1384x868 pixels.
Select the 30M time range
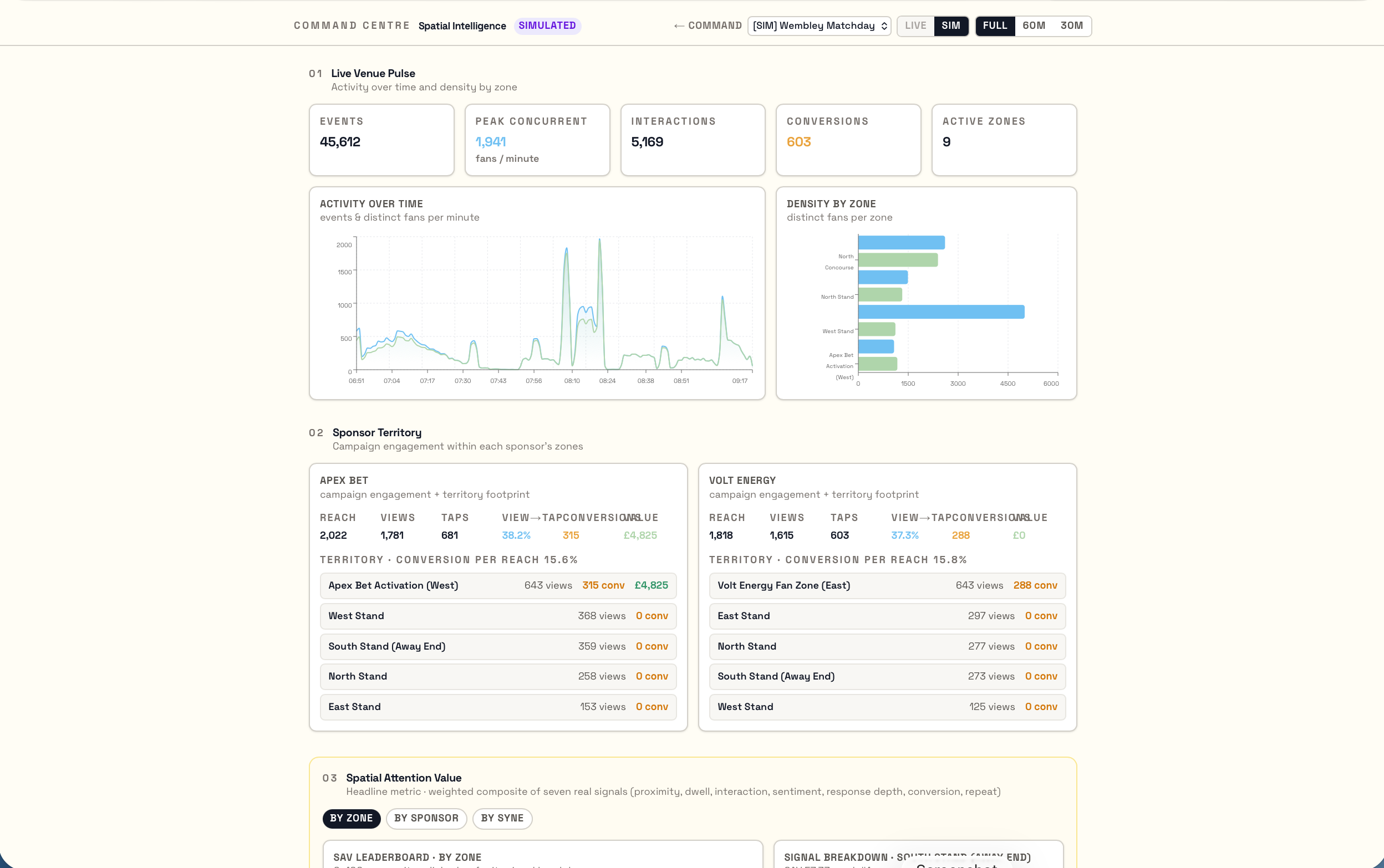click(1072, 26)
